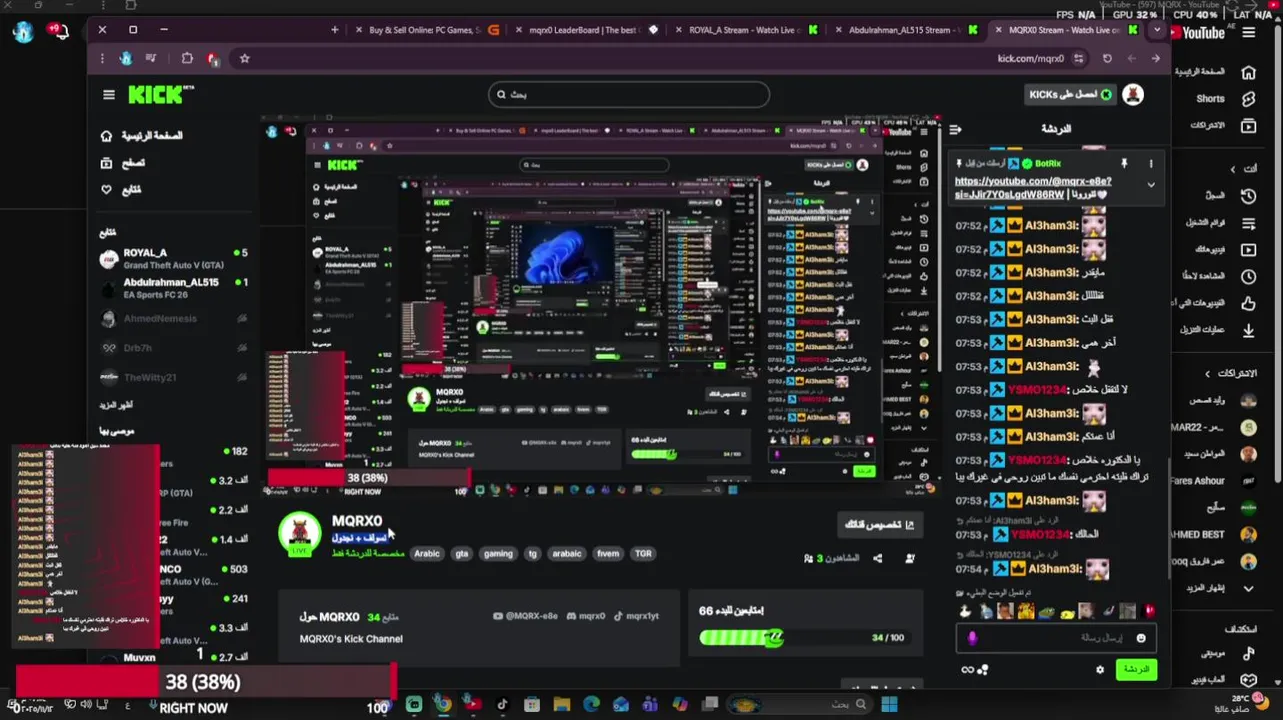Viewport: 1283px width, 720px height.
Task: Switch to the Buy & Sell Online tab
Action: (426, 30)
